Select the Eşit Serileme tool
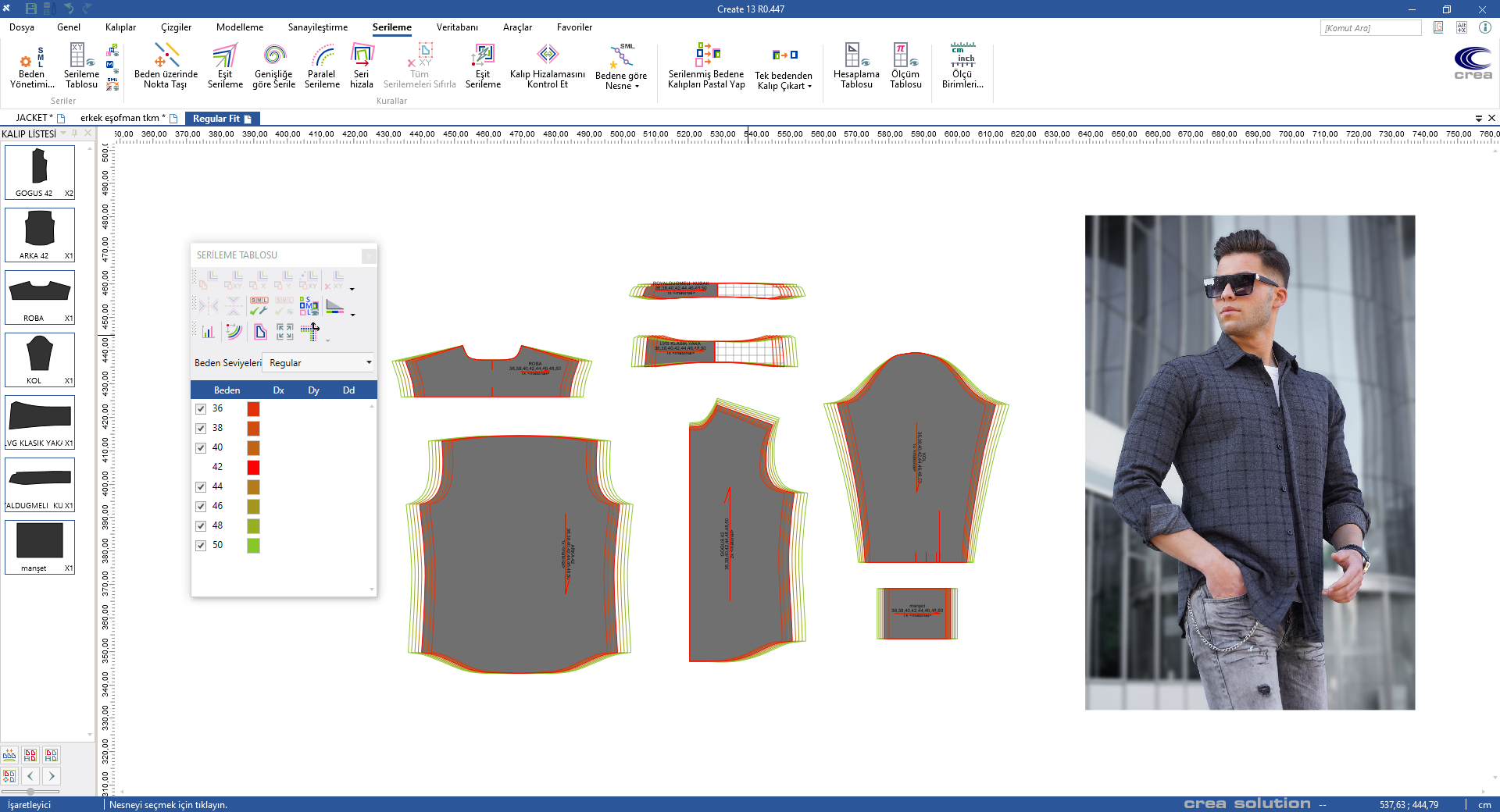This screenshot has width=1500, height=812. point(225,66)
